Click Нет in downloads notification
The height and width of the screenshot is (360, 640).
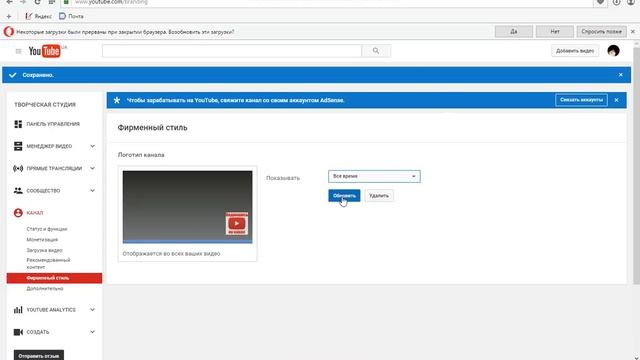click(555, 31)
